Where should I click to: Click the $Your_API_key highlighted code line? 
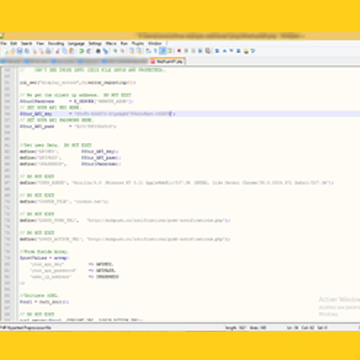97,114
